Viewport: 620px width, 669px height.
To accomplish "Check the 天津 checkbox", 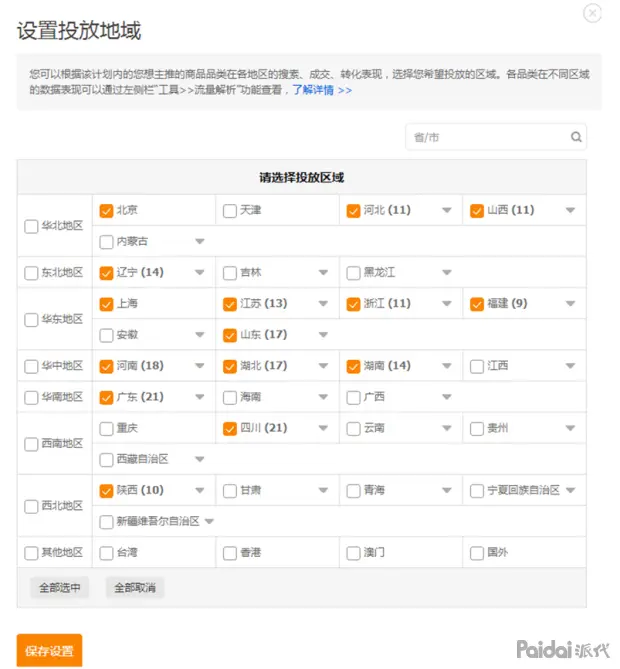I will coord(230,211).
